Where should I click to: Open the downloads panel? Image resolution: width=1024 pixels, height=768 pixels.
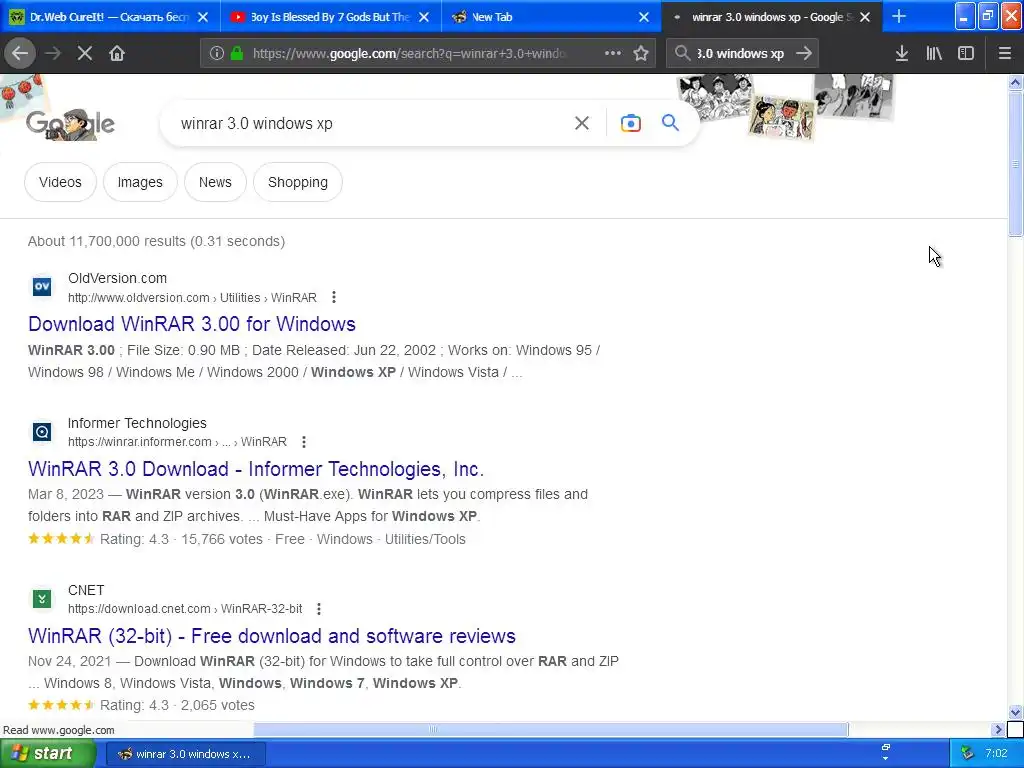902,54
